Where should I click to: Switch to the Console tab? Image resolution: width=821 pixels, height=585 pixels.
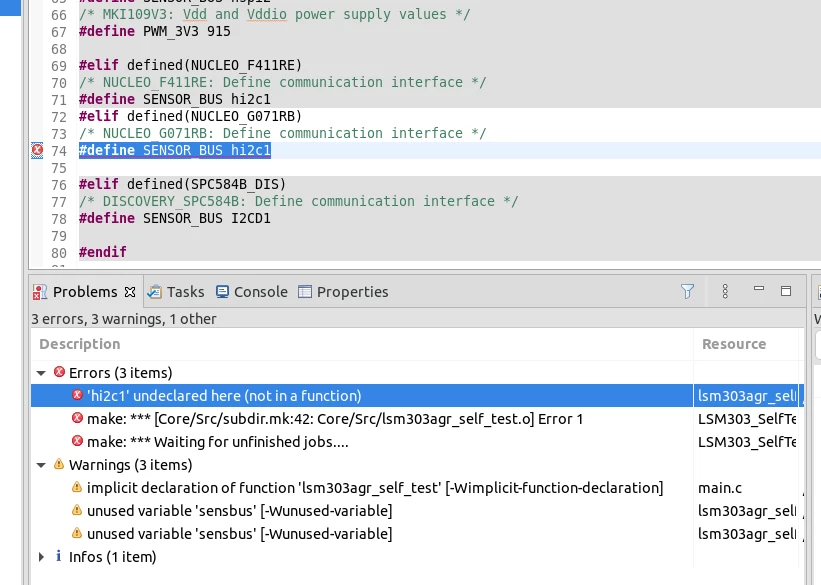[x=252, y=292]
